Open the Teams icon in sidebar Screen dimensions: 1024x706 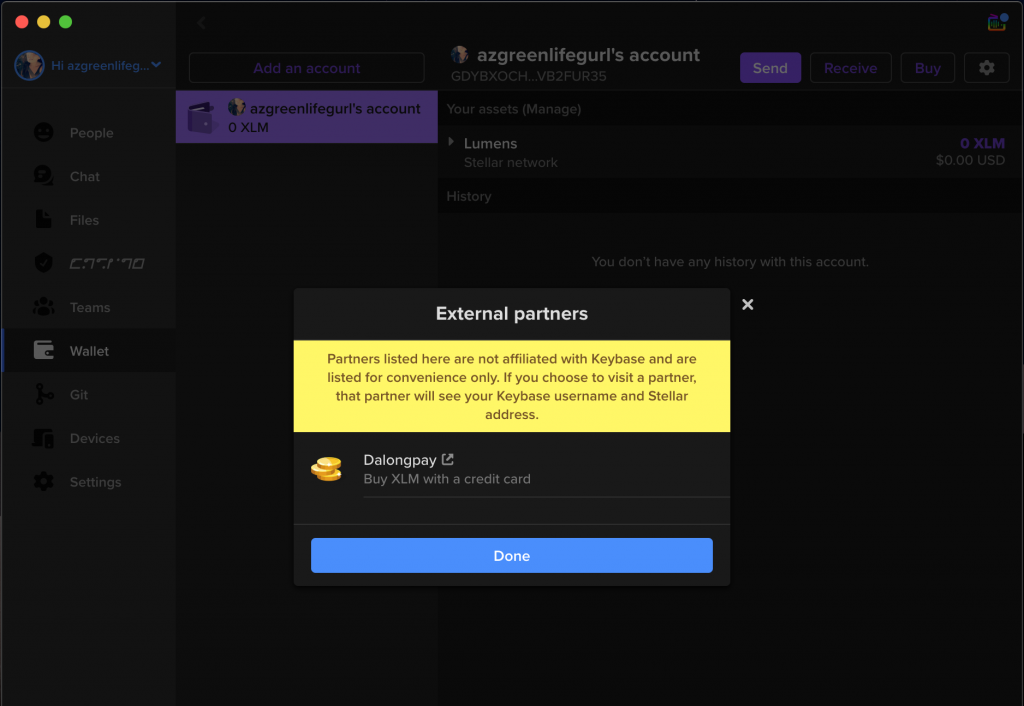[44, 306]
